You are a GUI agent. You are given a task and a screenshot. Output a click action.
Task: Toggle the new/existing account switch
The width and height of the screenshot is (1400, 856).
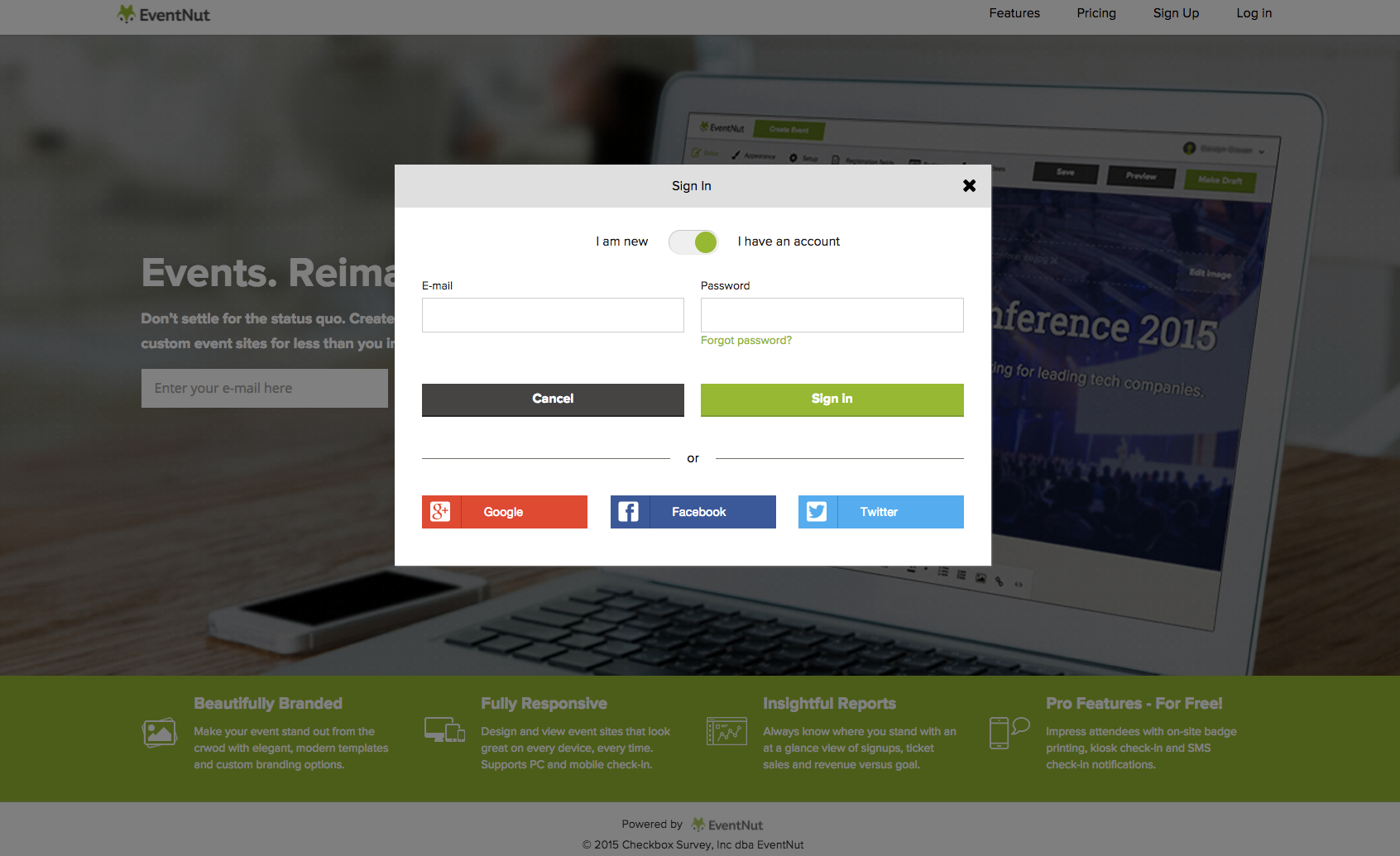(x=693, y=242)
